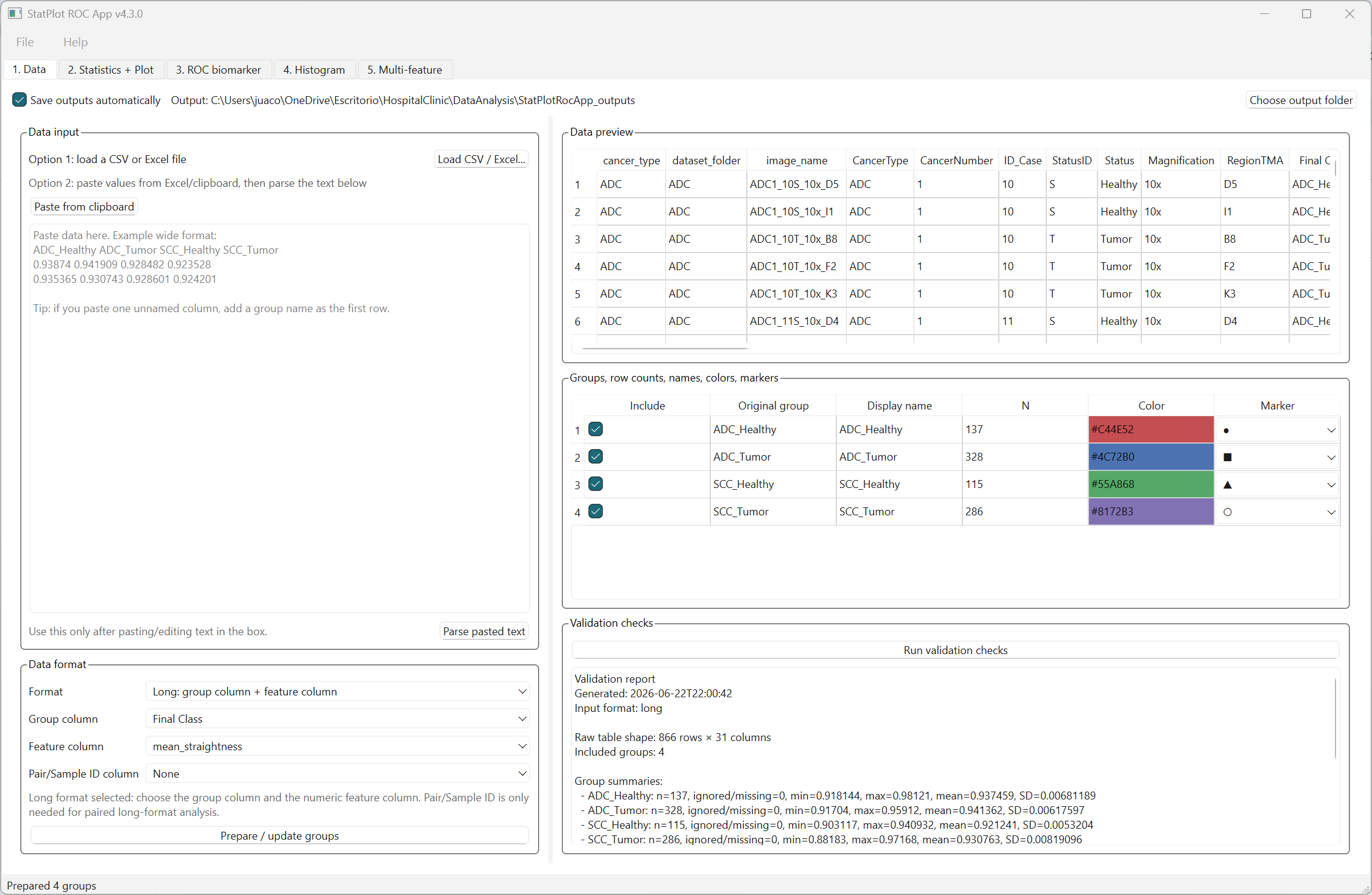Click Load CSV / Excel... button
The width and height of the screenshot is (1372, 895).
point(481,159)
